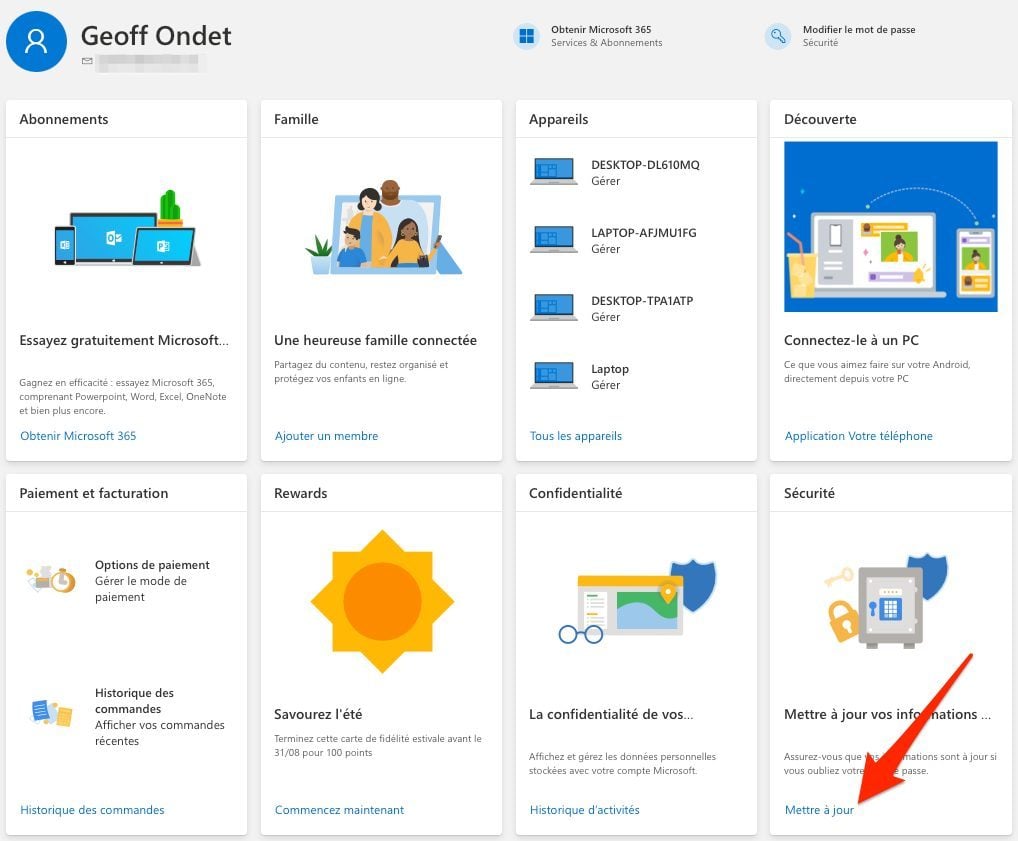This screenshot has width=1018, height=841.
Task: Click DESKTOP-TPA1ATP device name
Action: (642, 301)
